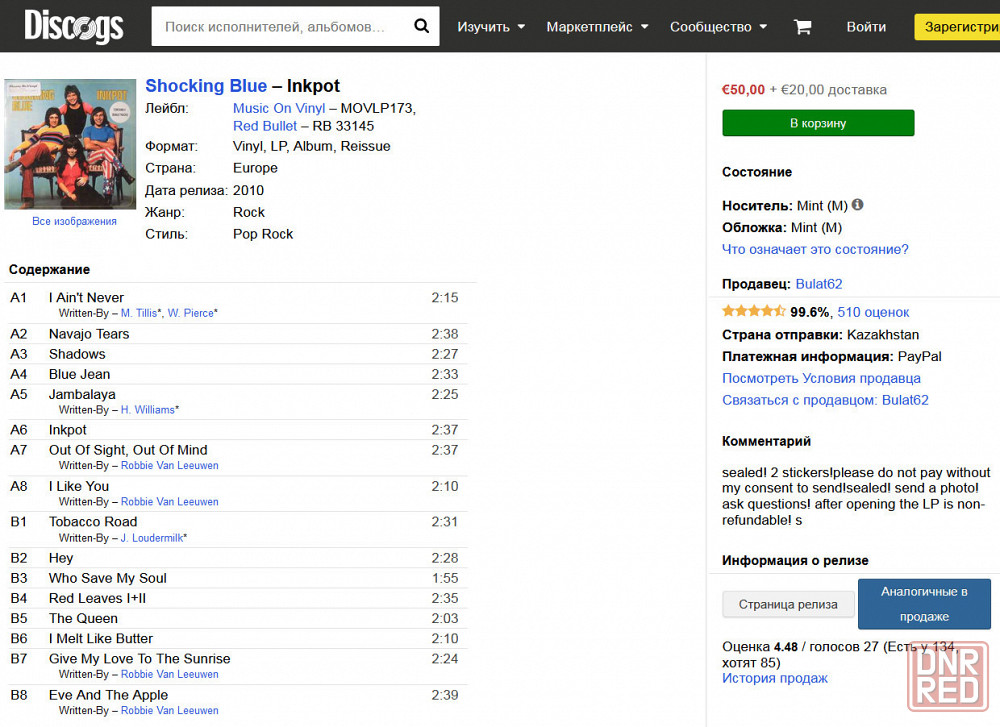The image size is (1000, 727).
Task: Click the yellow Зарегистрироваться button
Action: [x=957, y=27]
